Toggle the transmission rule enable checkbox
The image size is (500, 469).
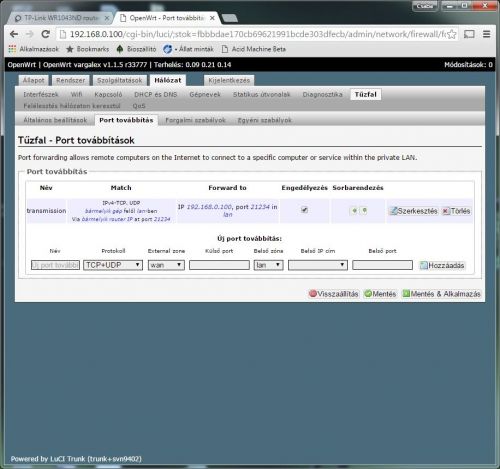[304, 210]
